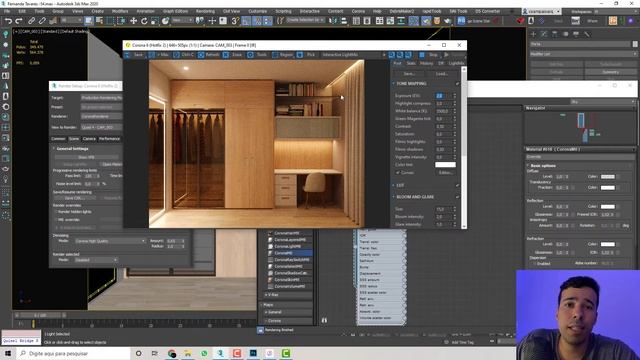The width and height of the screenshot is (640, 360).
Task: Open Chrome from the Windows taskbar
Action: (171, 353)
